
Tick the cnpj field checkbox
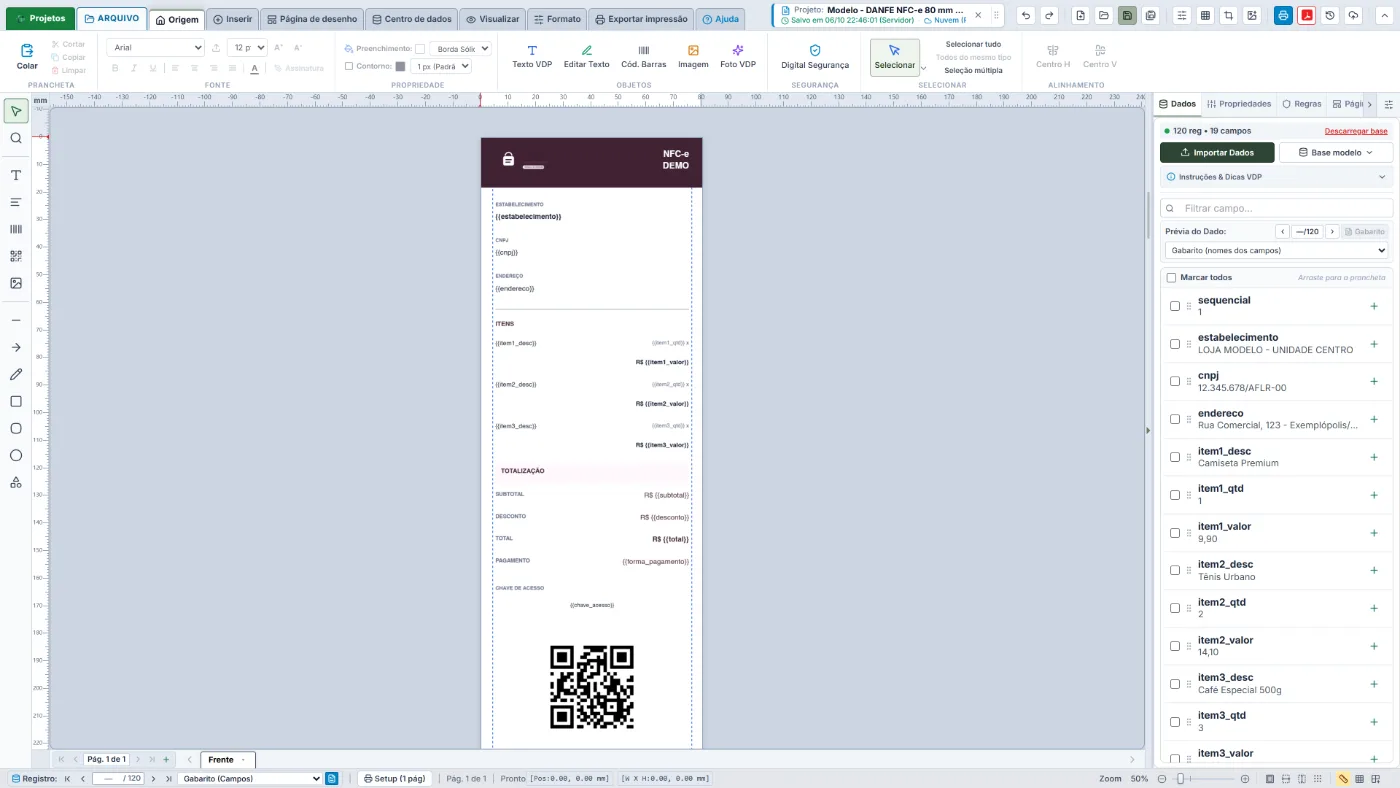(x=1175, y=382)
